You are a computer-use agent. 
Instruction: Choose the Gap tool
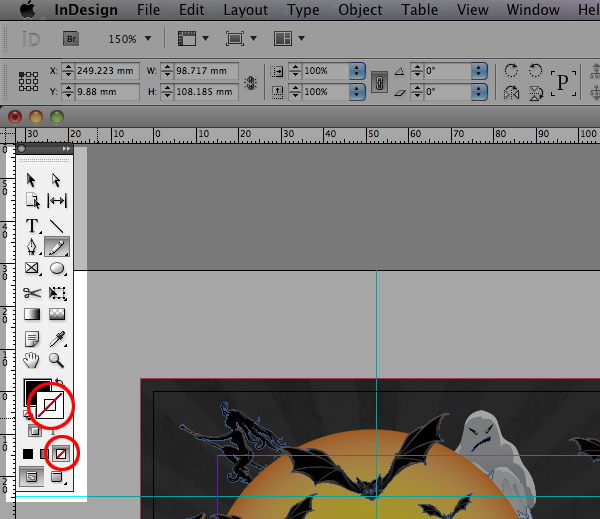point(57,201)
